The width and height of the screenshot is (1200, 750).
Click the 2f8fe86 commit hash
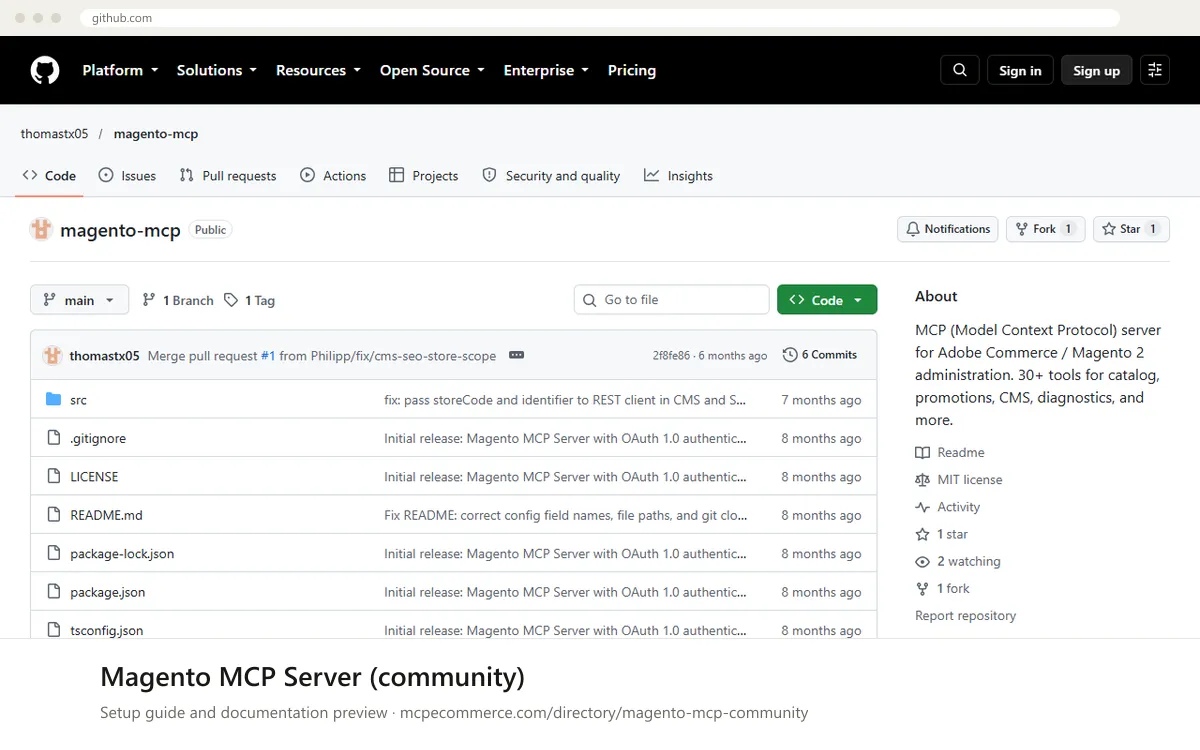coord(671,355)
